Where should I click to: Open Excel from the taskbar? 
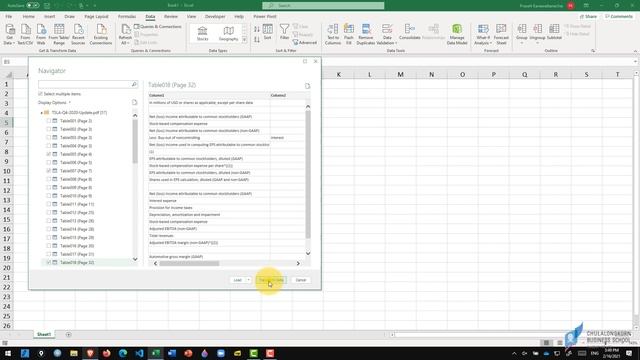[156, 353]
